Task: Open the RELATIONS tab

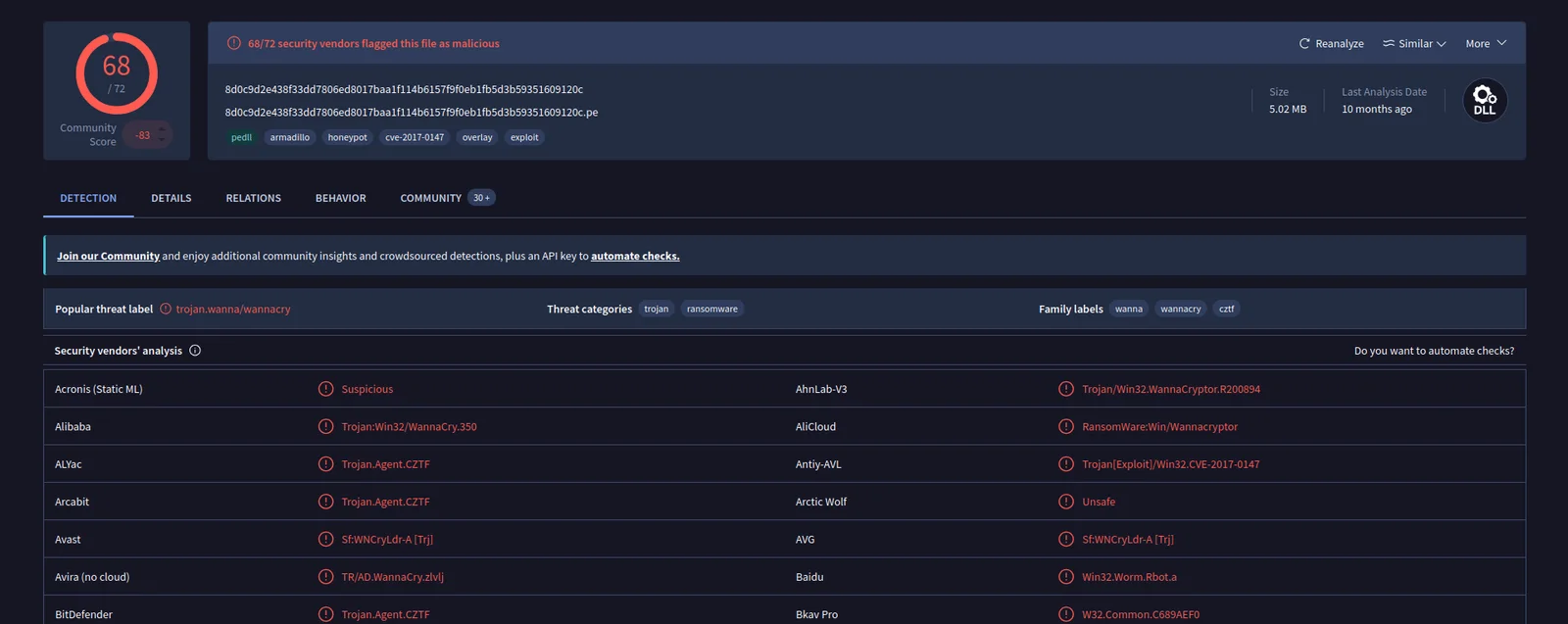Action: [254, 198]
